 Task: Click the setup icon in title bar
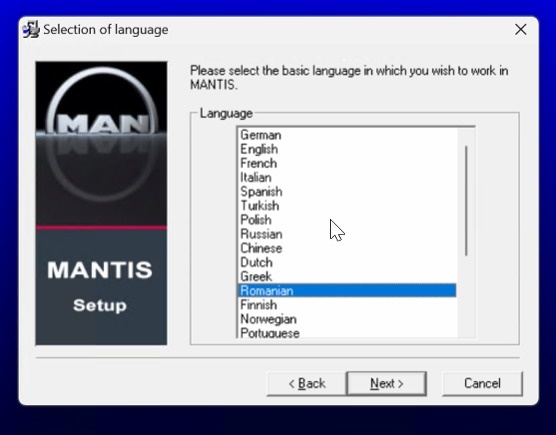pos(31,29)
